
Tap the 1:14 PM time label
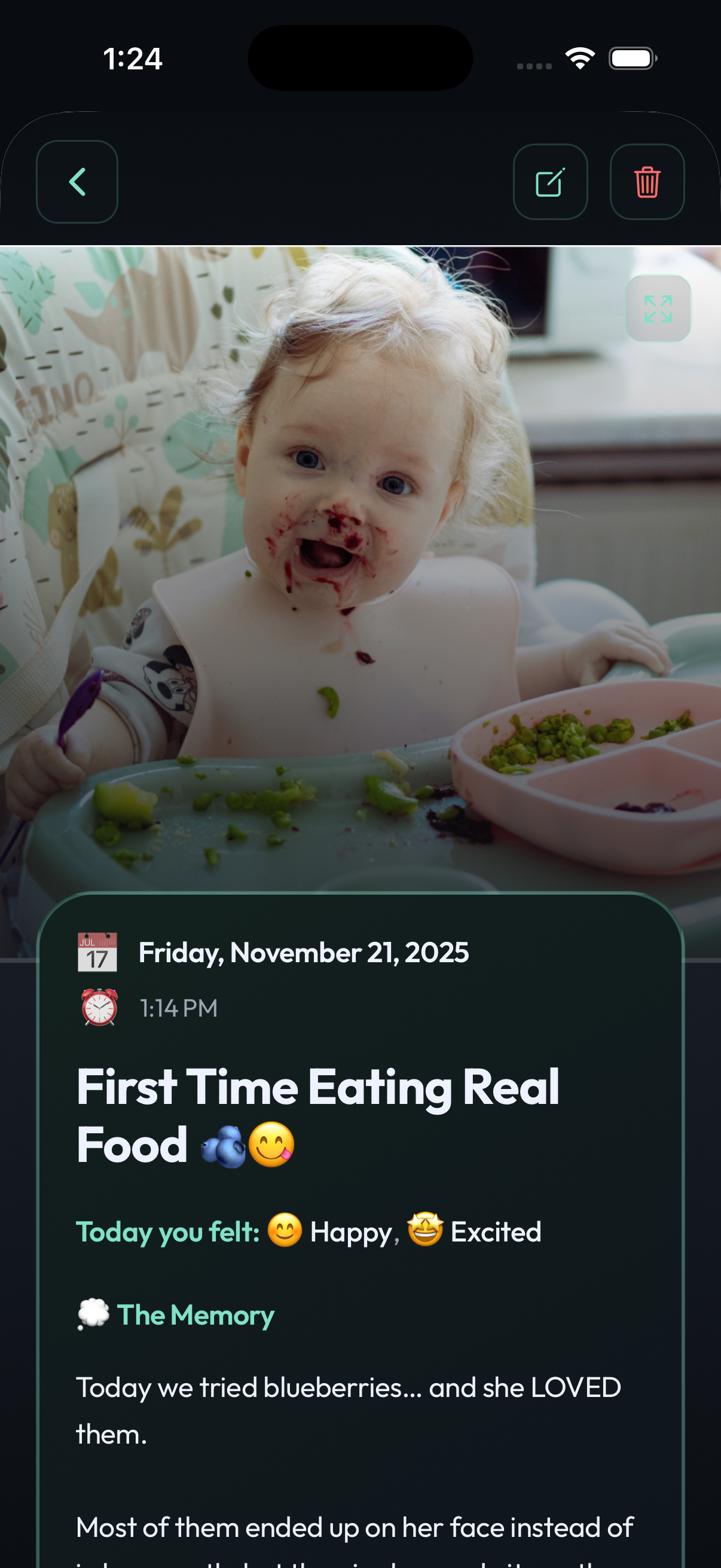pos(179,1008)
